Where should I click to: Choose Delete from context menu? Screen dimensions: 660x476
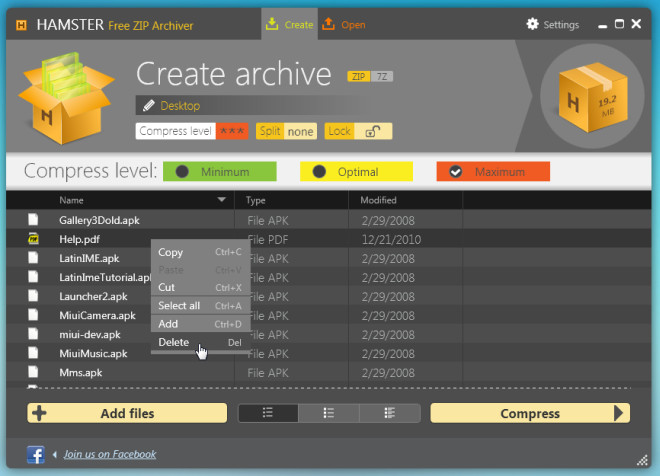pos(200,342)
